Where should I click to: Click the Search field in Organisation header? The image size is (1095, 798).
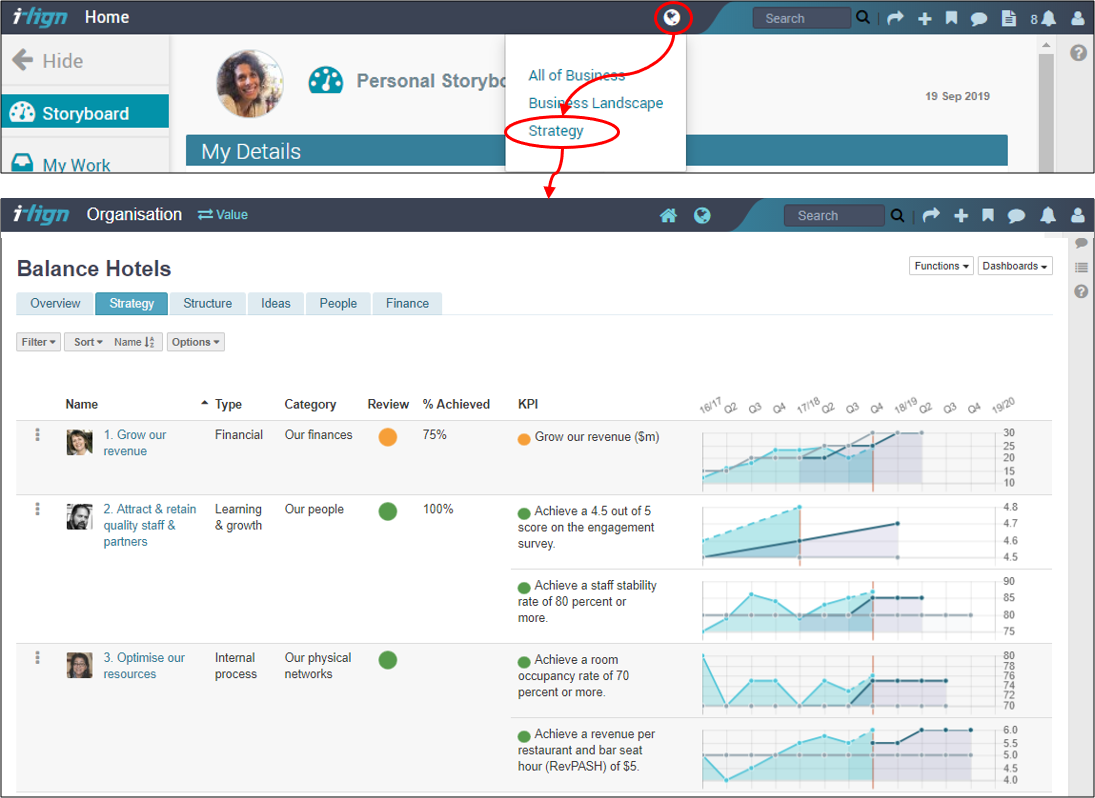click(834, 216)
